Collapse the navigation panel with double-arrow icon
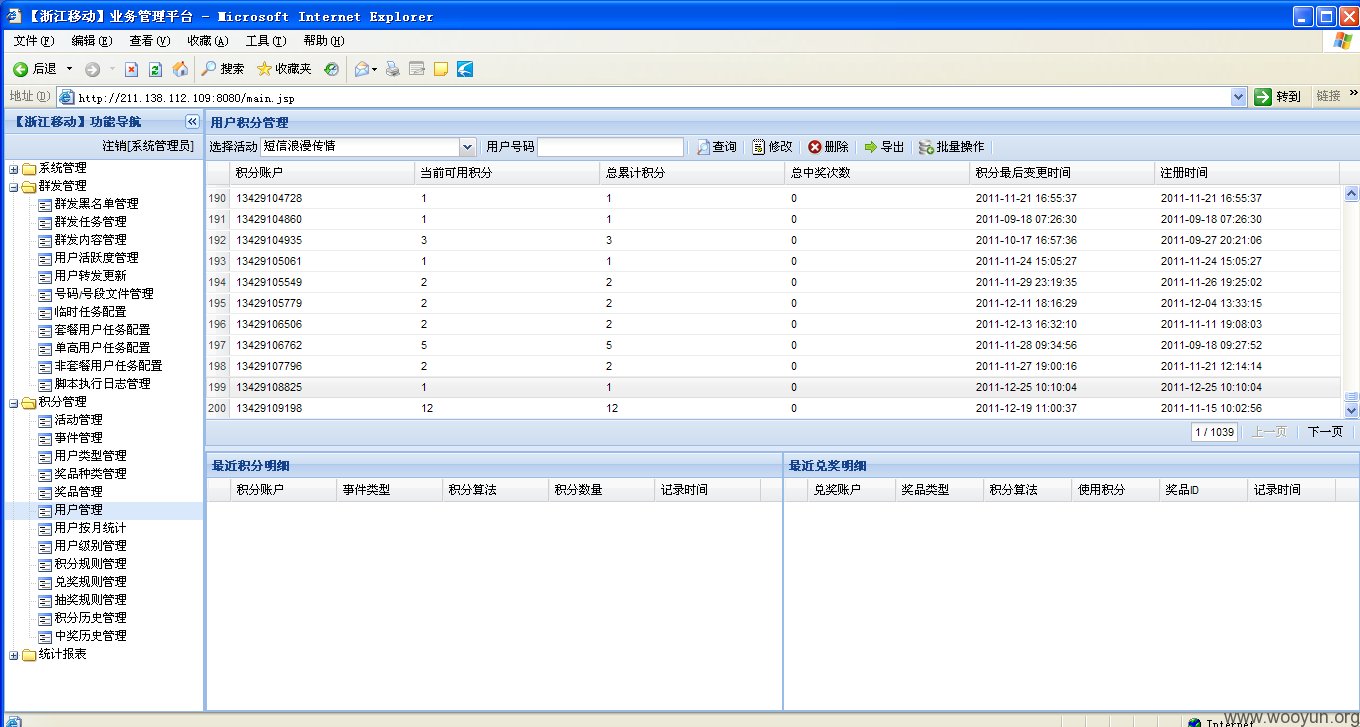Screen dimensions: 1360x727 (x=192, y=122)
